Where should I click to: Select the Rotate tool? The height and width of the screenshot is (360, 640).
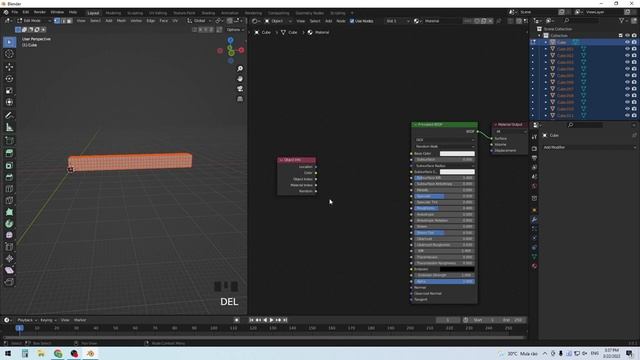point(9,78)
